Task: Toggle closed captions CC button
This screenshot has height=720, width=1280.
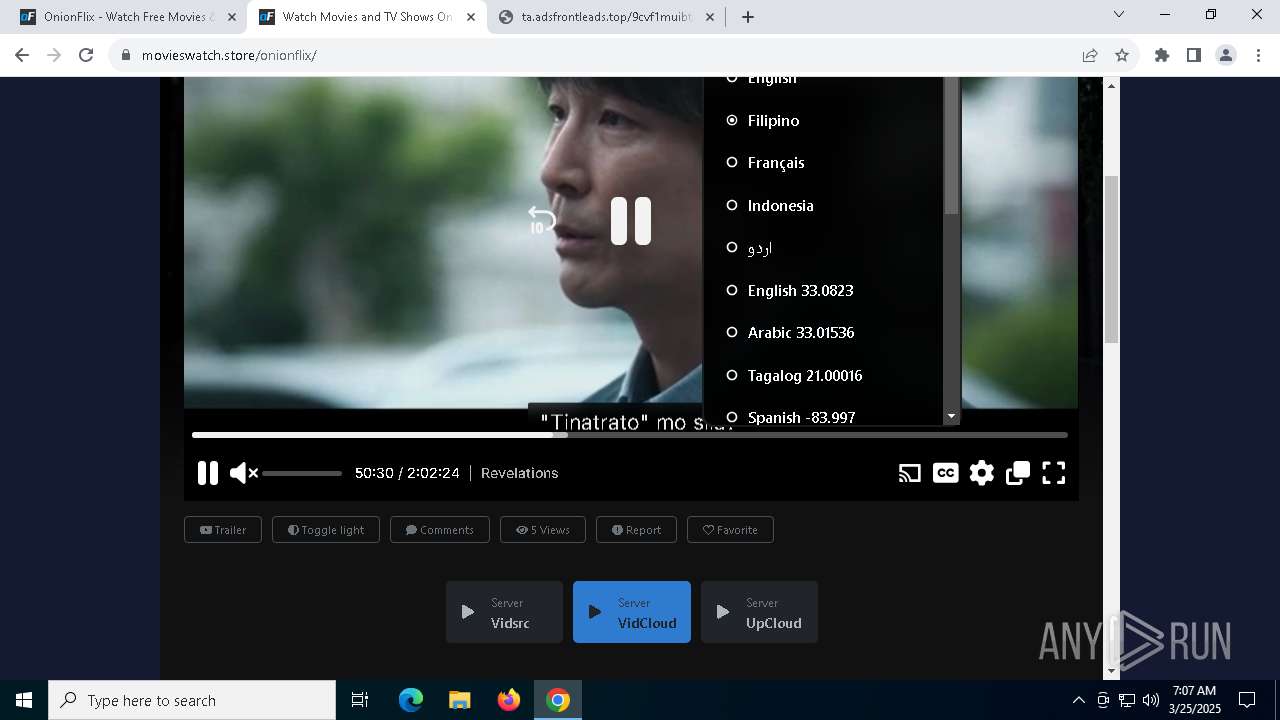Action: click(x=945, y=473)
